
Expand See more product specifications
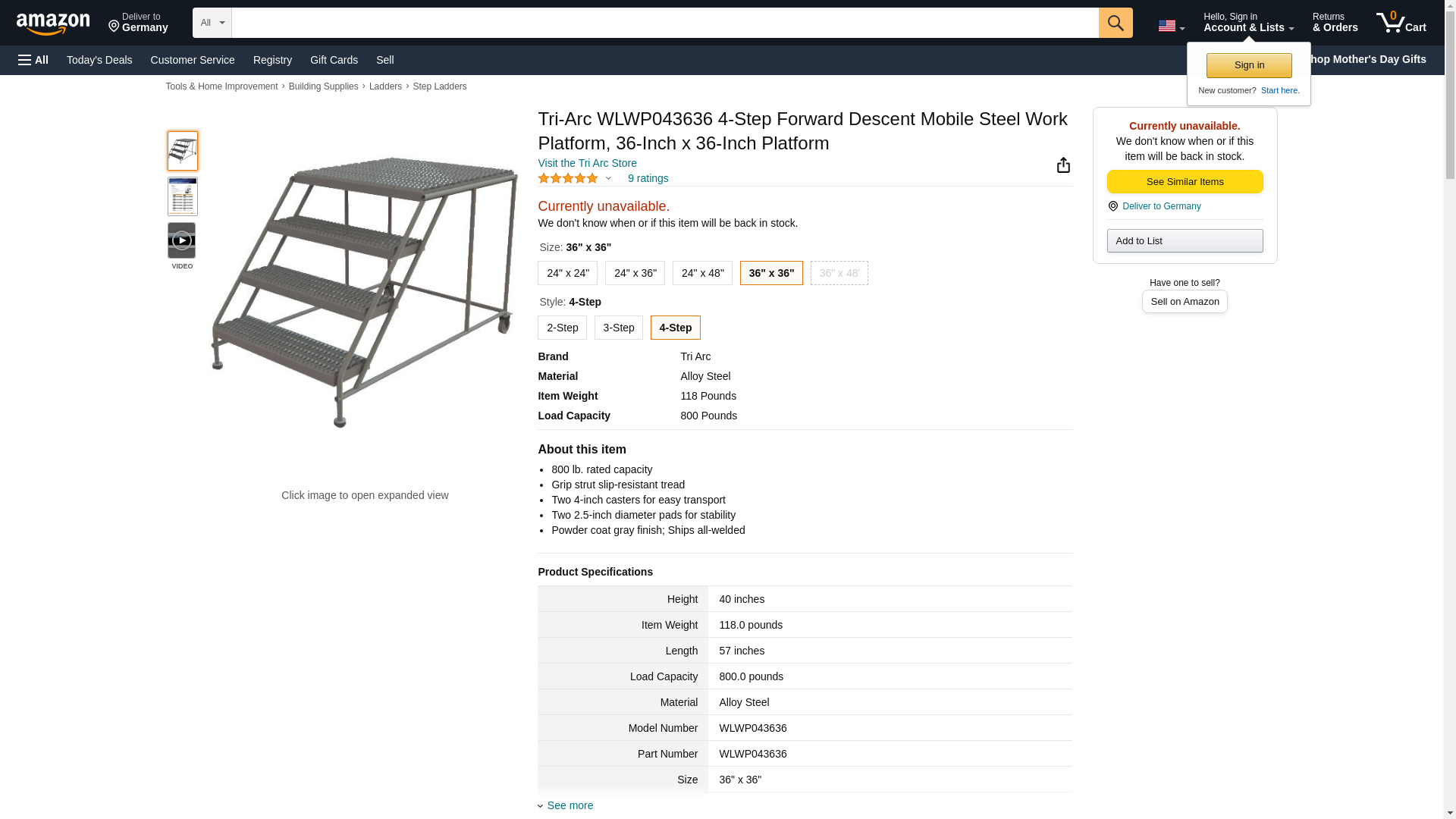(570, 805)
